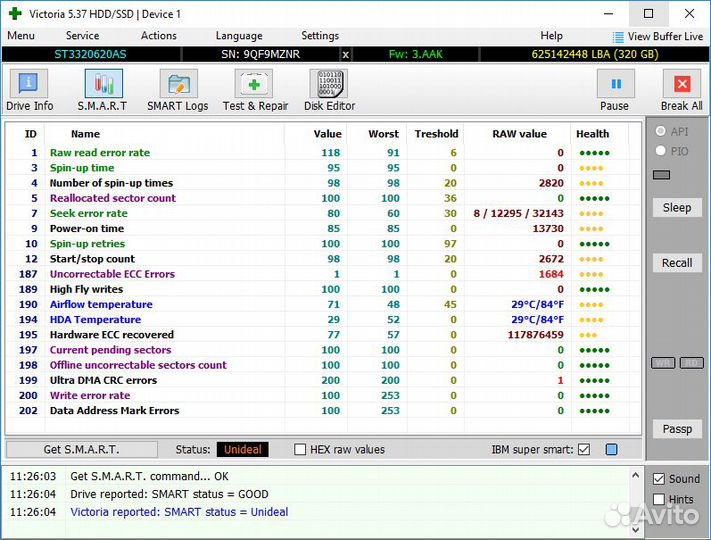Select the PIO radio button

(x=660, y=151)
